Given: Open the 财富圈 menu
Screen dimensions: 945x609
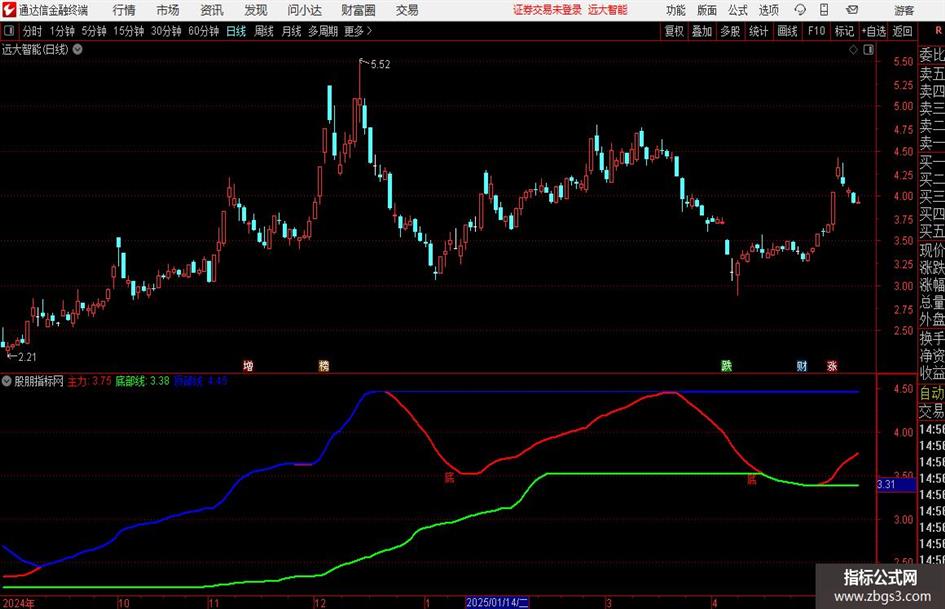Looking at the screenshot, I should tap(358, 10).
